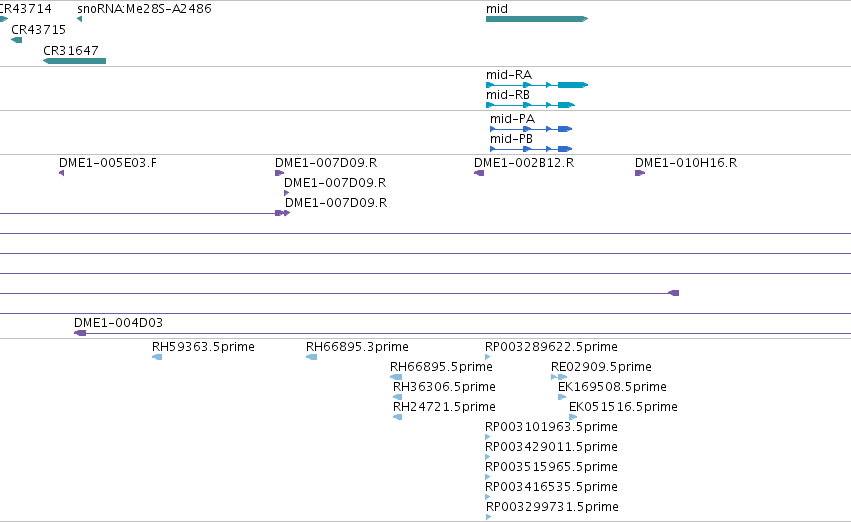Click the CR43715 gene label
This screenshot has width=851, height=522.
[x=39, y=30]
